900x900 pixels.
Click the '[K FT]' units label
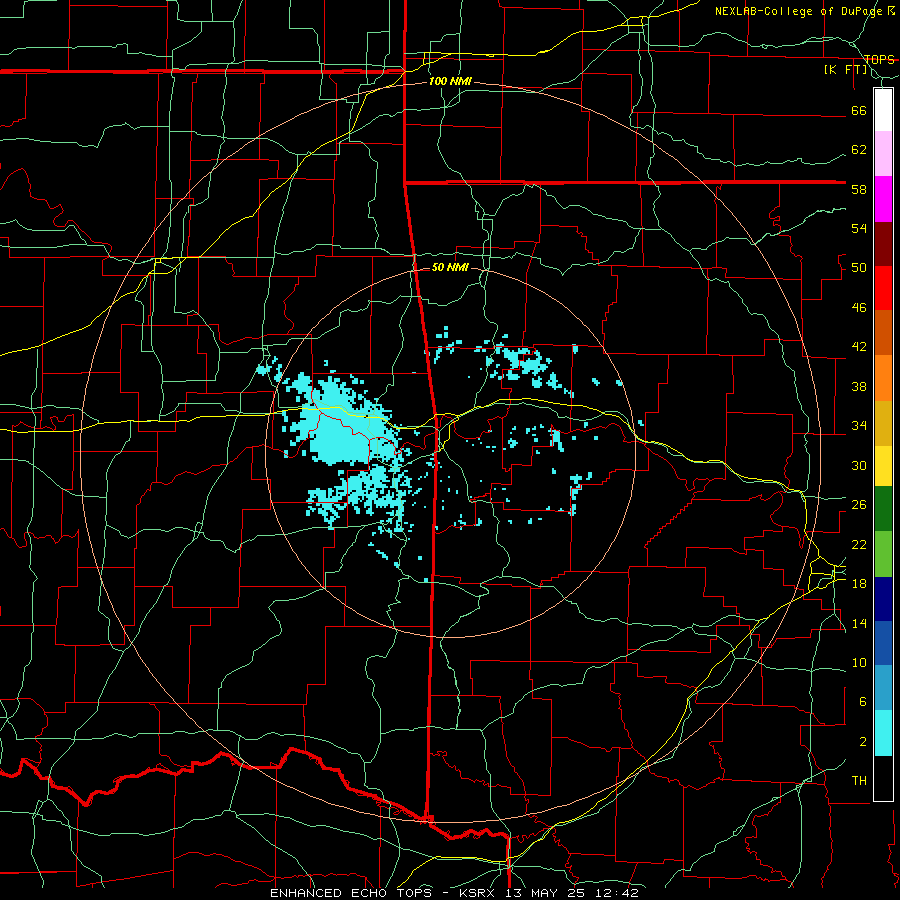(846, 69)
